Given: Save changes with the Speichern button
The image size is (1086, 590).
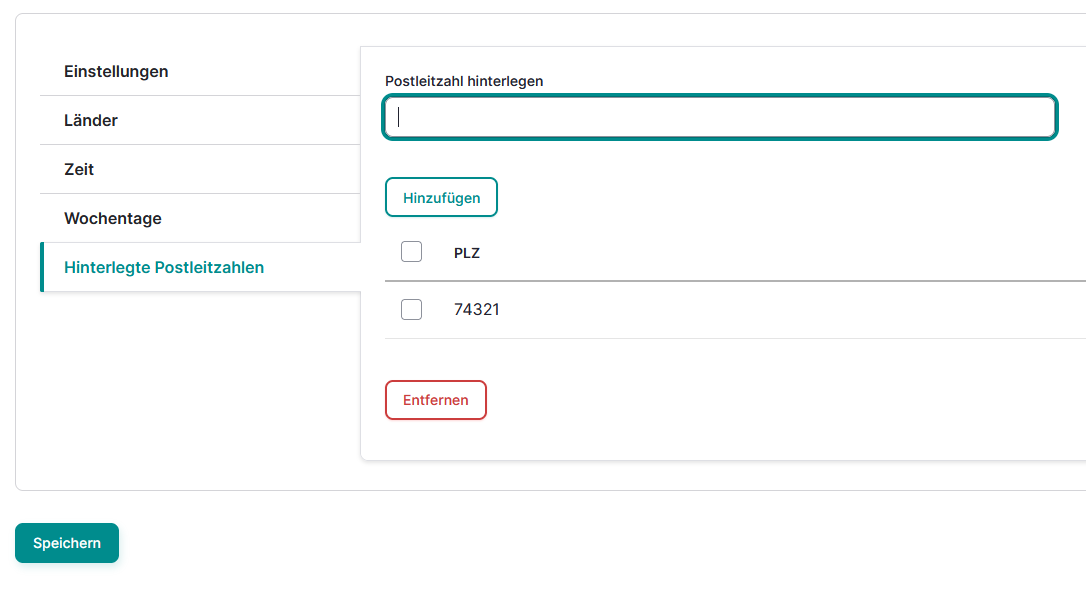Looking at the screenshot, I should (67, 543).
